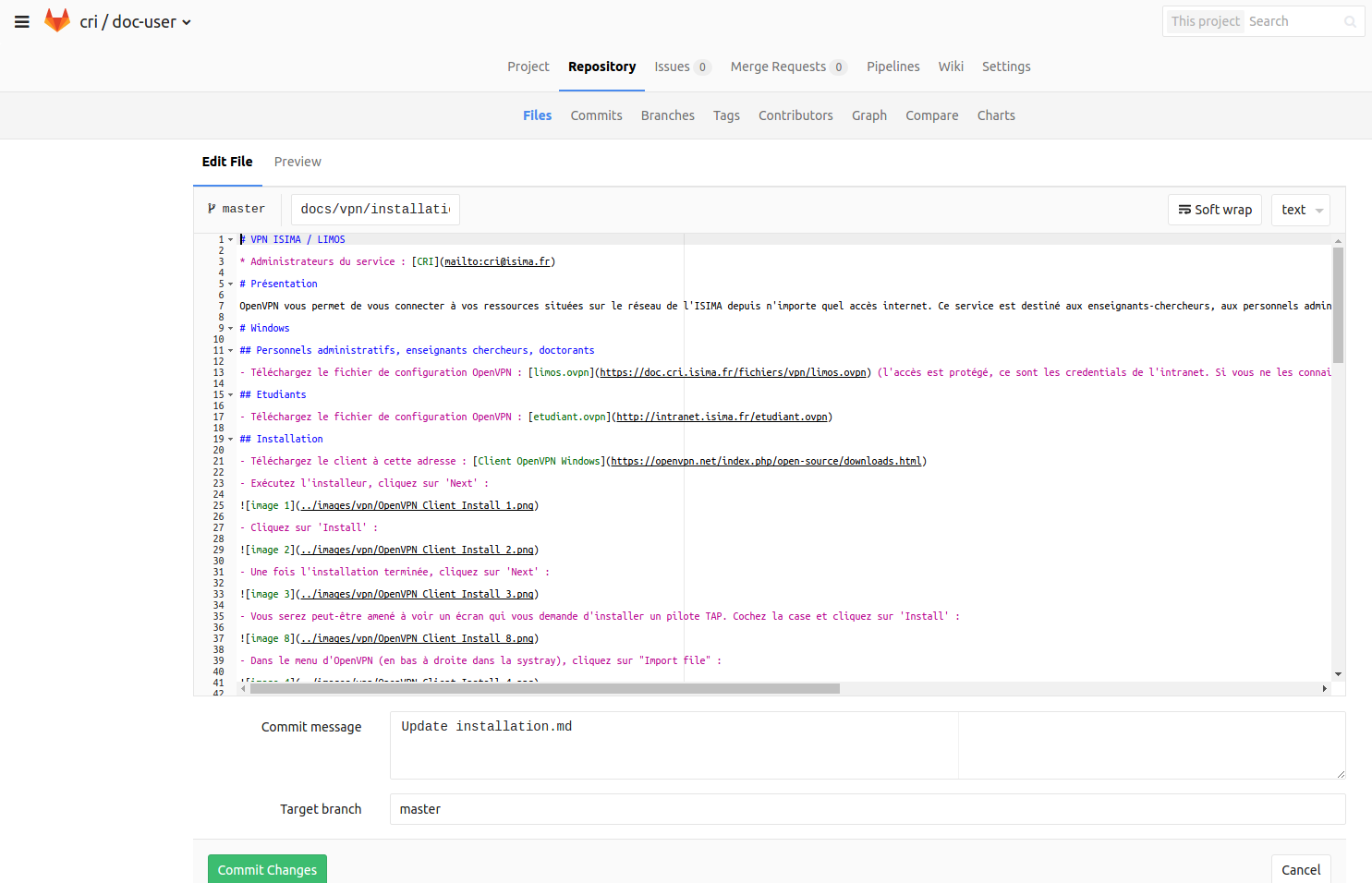Click the OpenVPN_Client_Install_3.png image path
The width and height of the screenshot is (1372, 883).
(417, 594)
